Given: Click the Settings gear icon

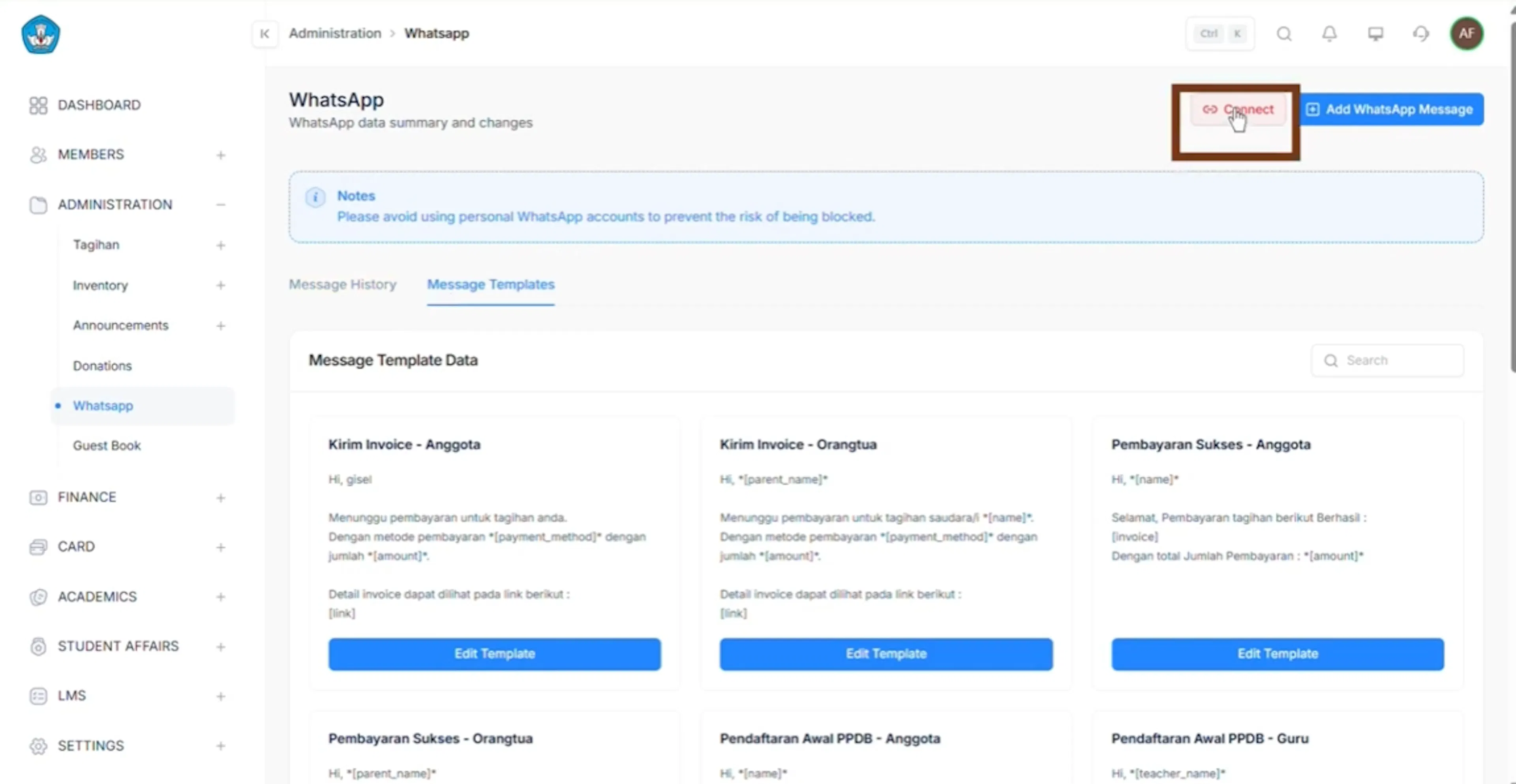Looking at the screenshot, I should coord(38,746).
